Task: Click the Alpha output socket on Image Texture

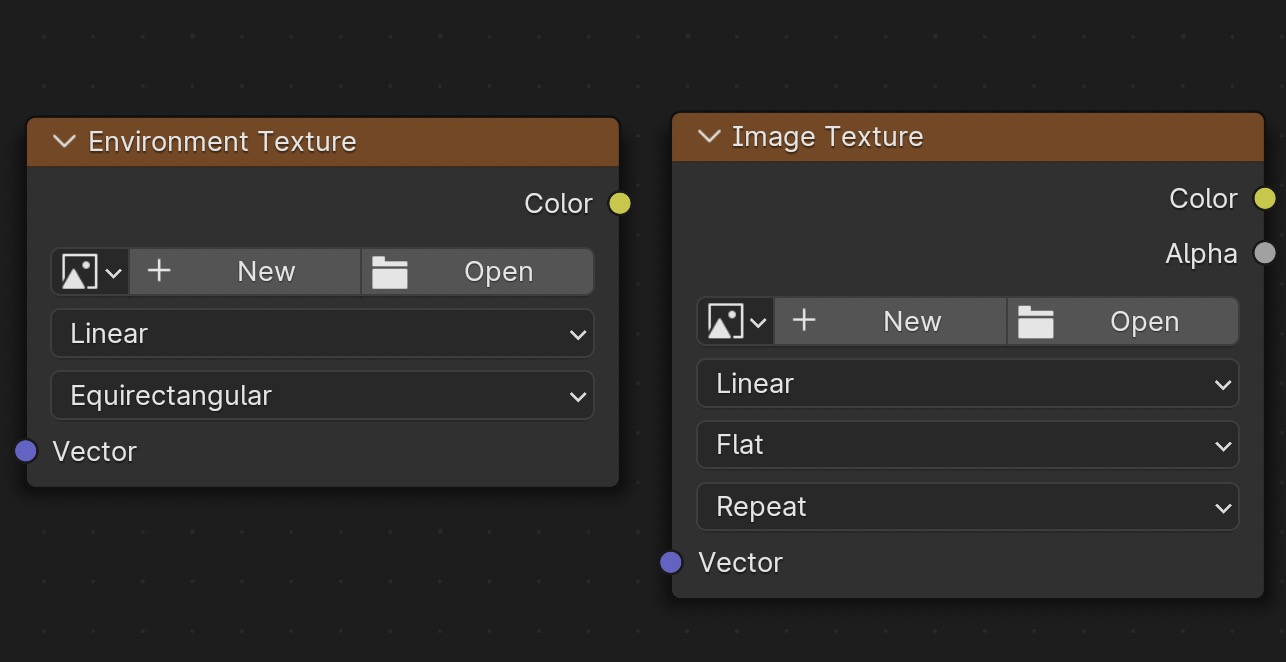Action: click(1265, 254)
